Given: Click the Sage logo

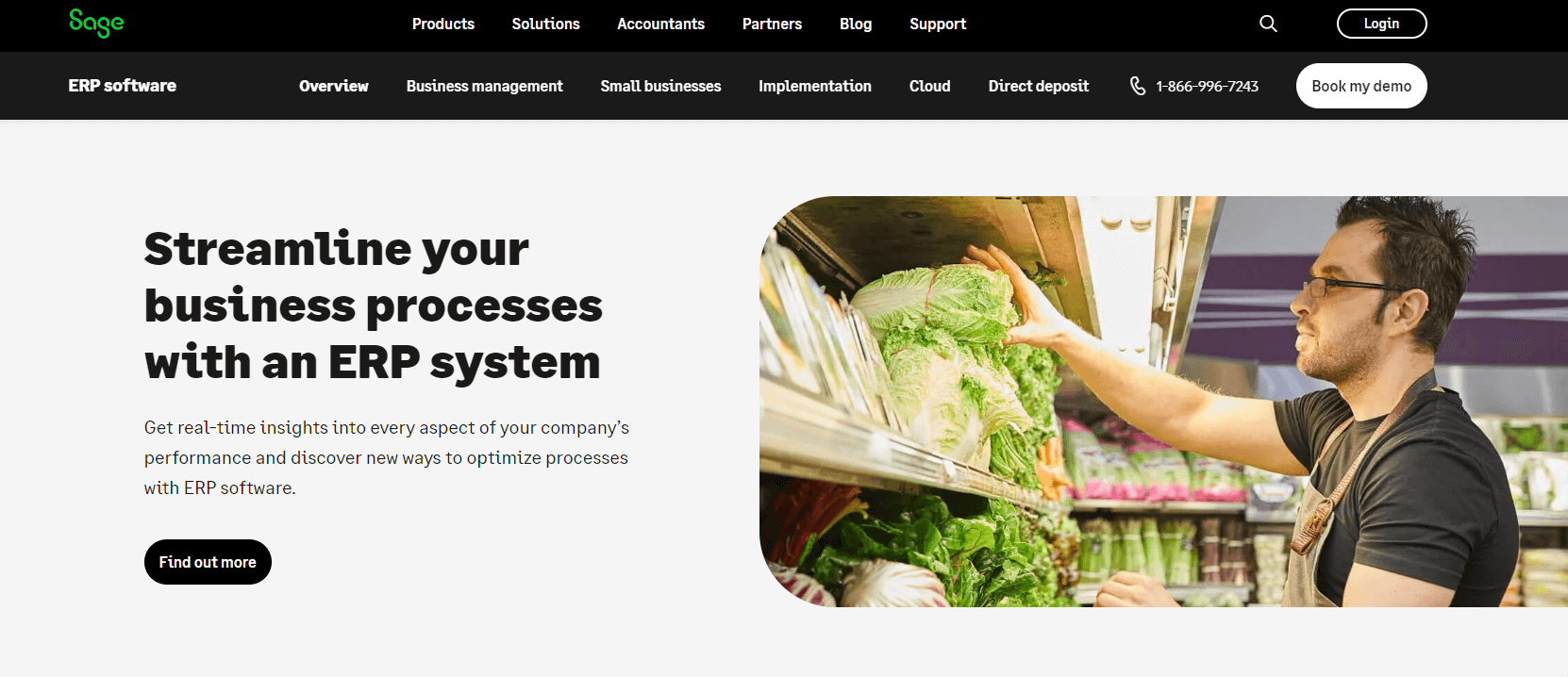Looking at the screenshot, I should point(96,23).
